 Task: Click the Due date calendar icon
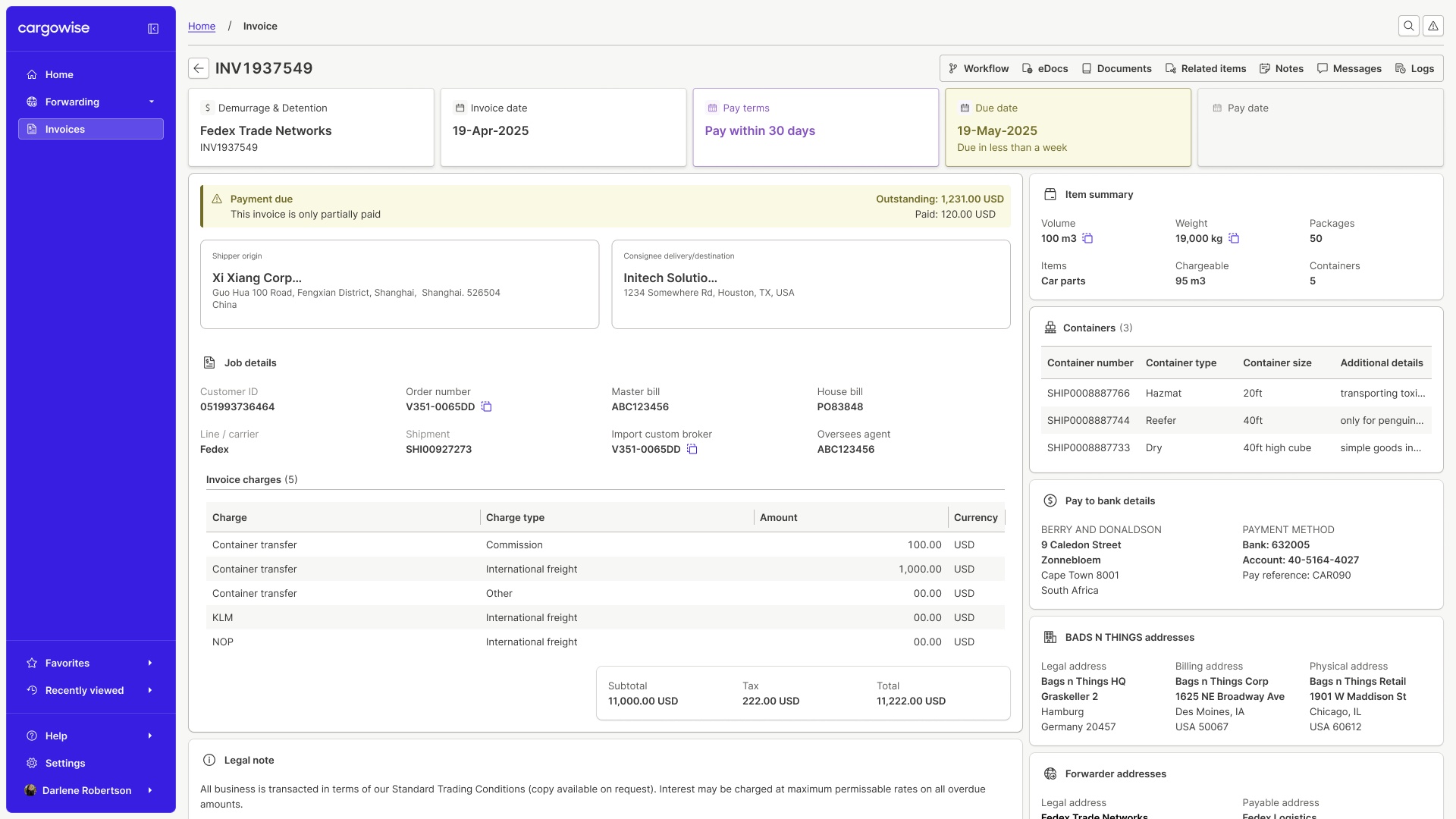[965, 108]
